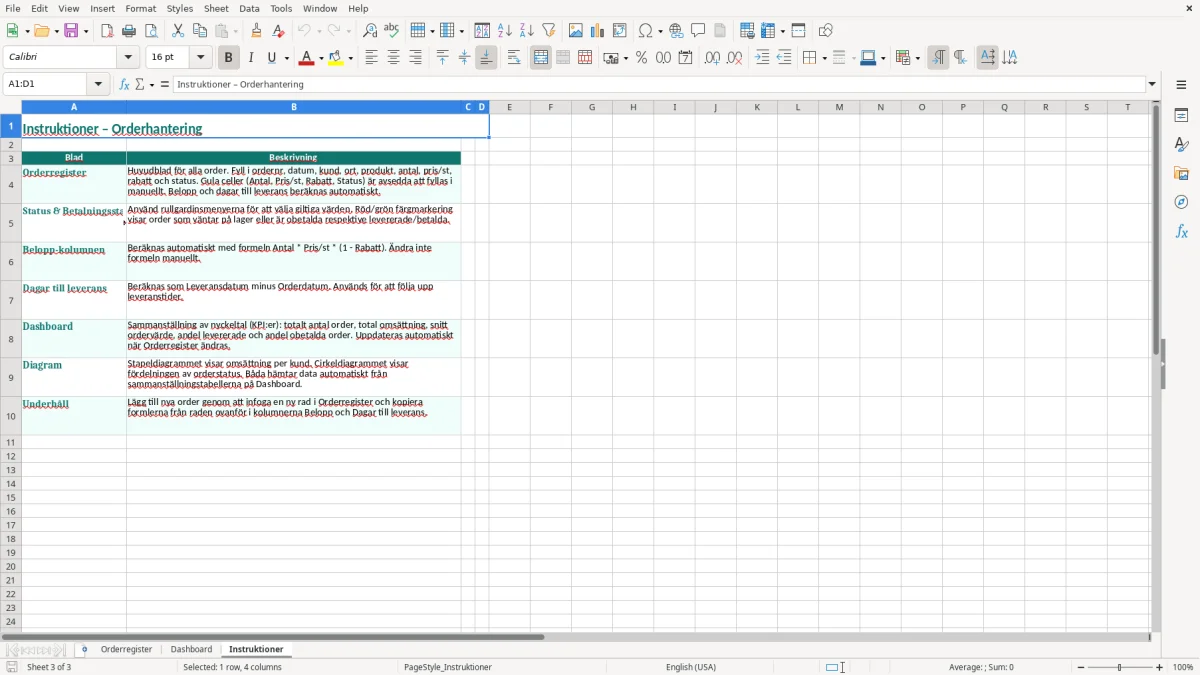Switch to the Orderregister sheet tab
The image size is (1200, 675).
click(x=126, y=650)
